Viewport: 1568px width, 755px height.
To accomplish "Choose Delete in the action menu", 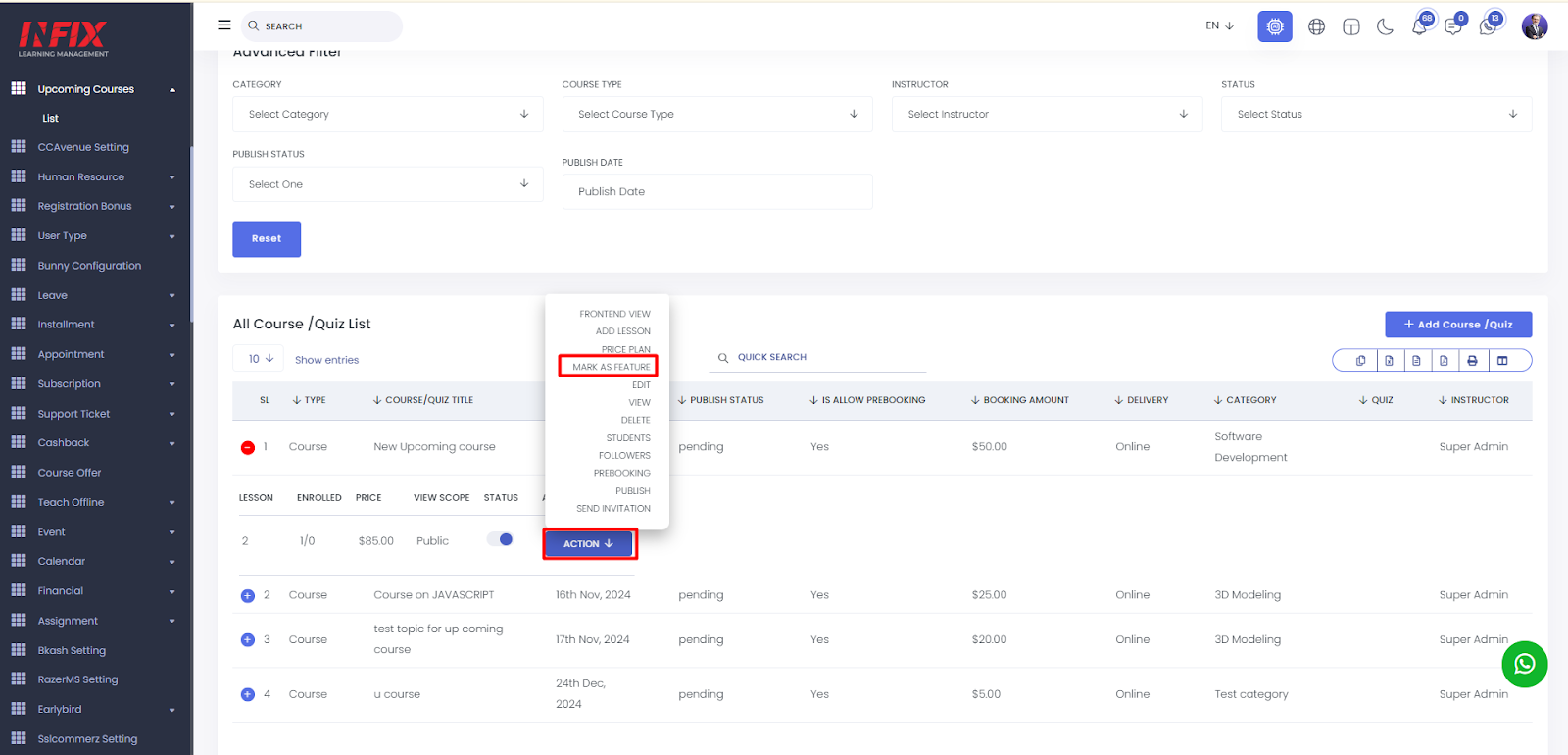I will (x=635, y=420).
